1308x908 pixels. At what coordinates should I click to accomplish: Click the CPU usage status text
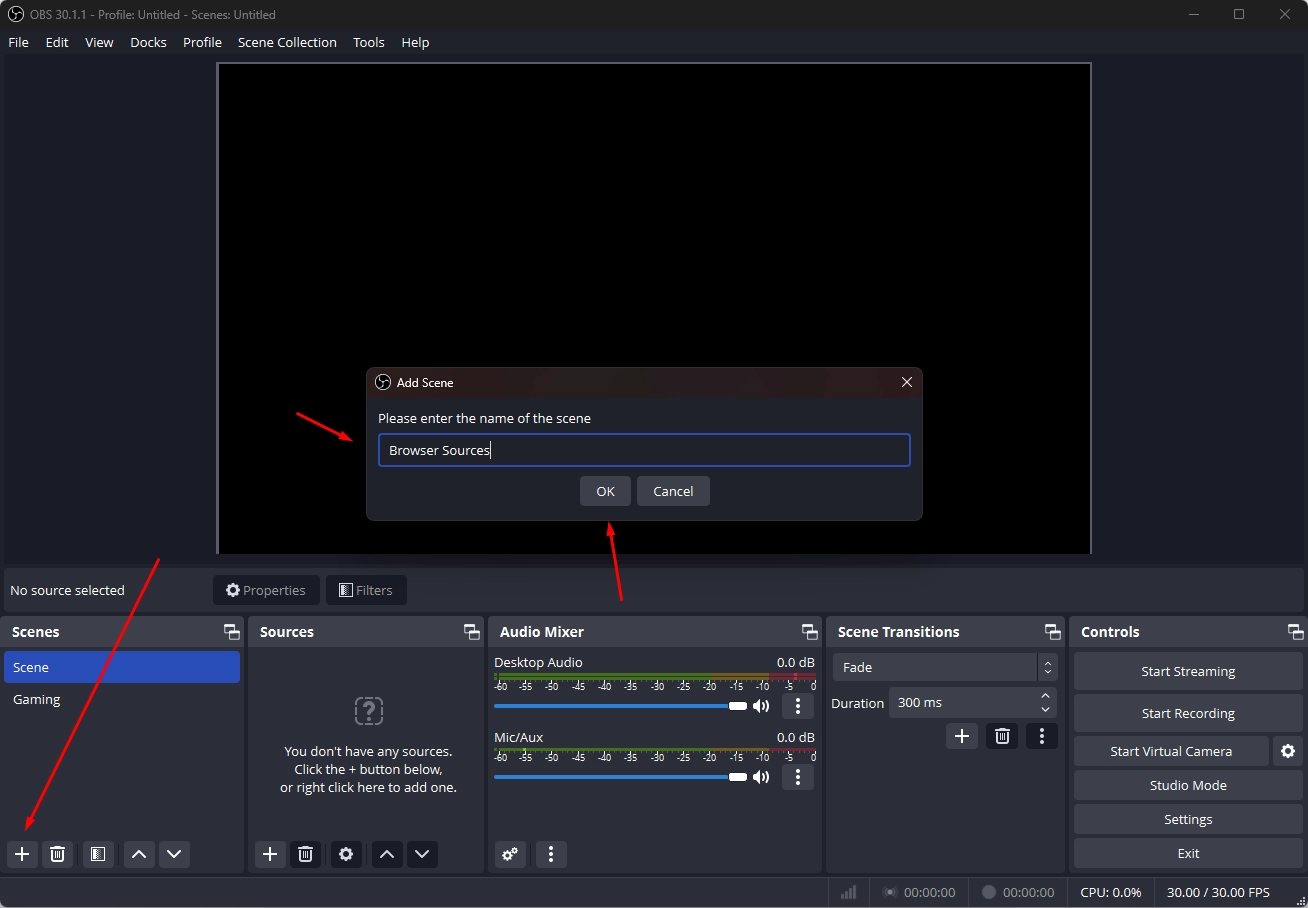(1111, 892)
